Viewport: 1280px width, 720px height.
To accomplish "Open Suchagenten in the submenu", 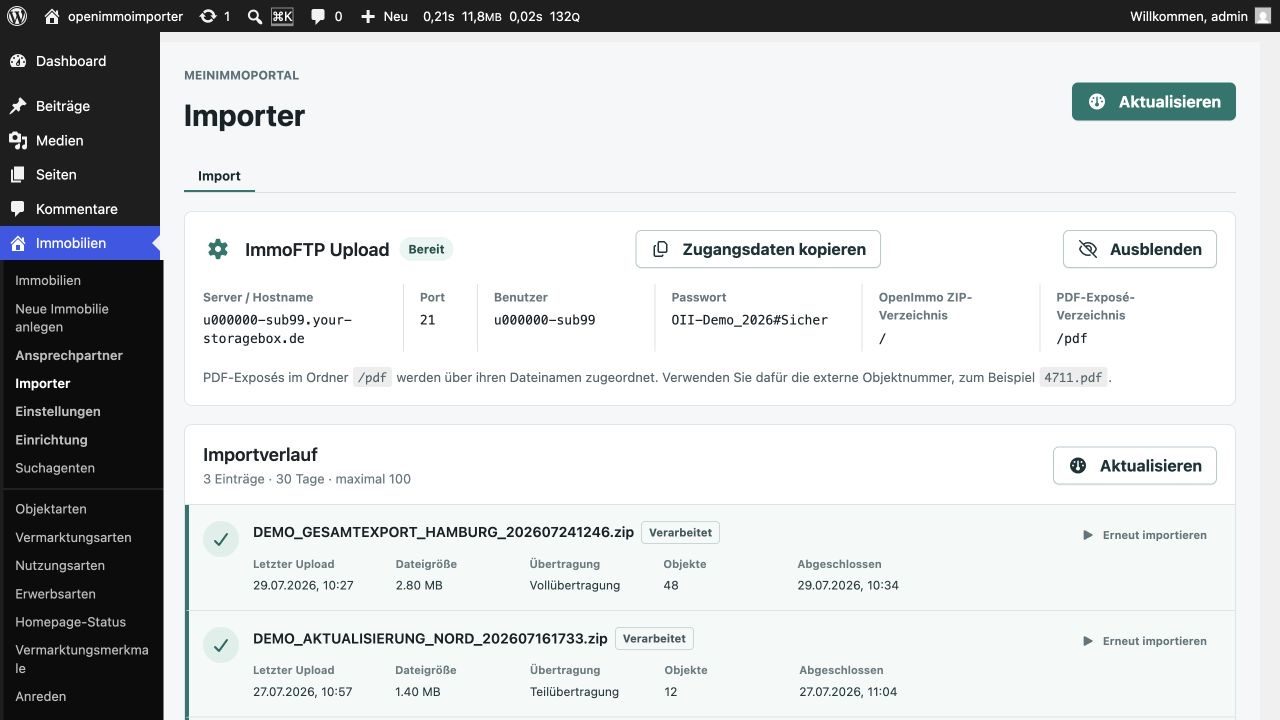I will coord(55,468).
